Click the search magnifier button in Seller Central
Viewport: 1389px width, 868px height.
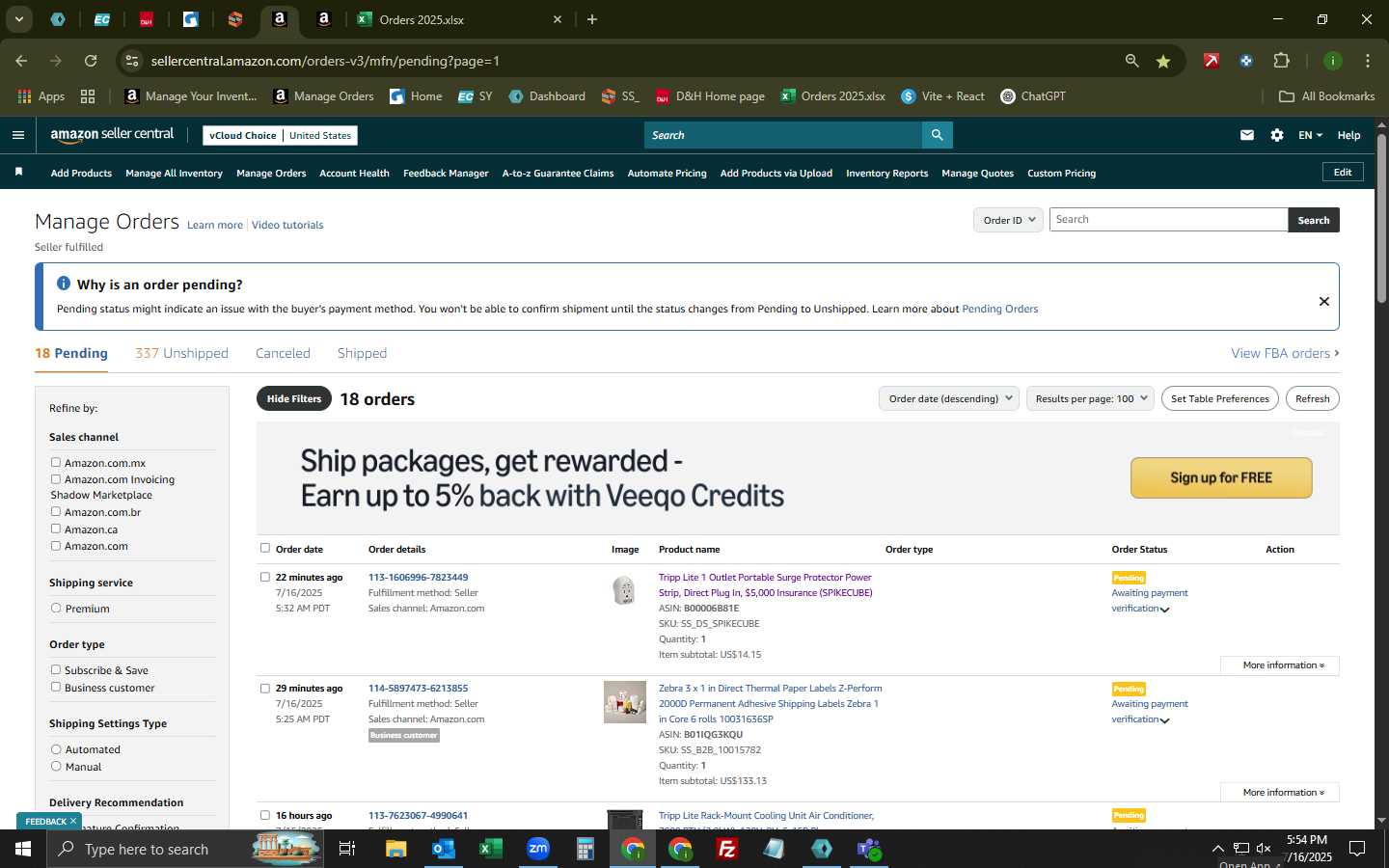(x=937, y=135)
